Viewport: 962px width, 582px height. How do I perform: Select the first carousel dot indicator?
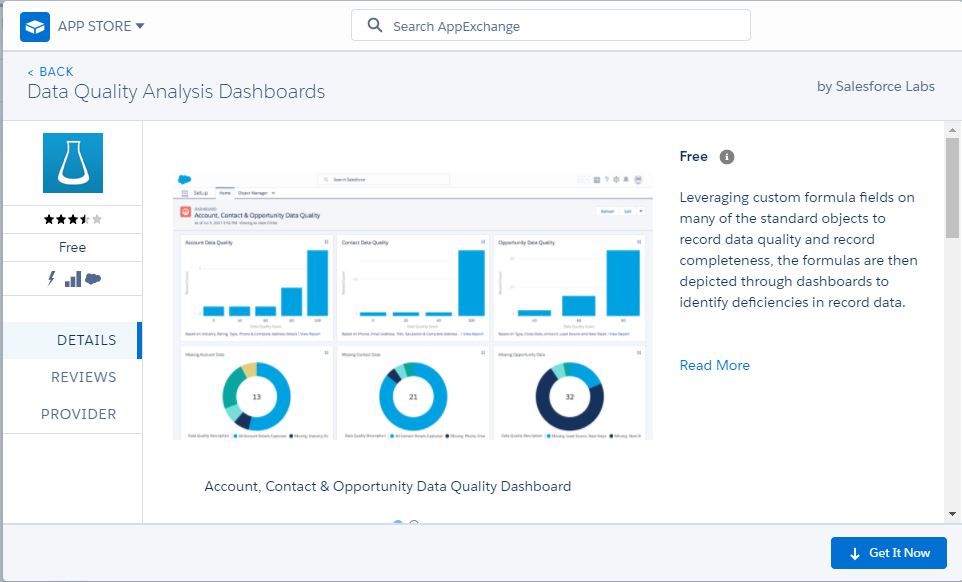pos(398,523)
